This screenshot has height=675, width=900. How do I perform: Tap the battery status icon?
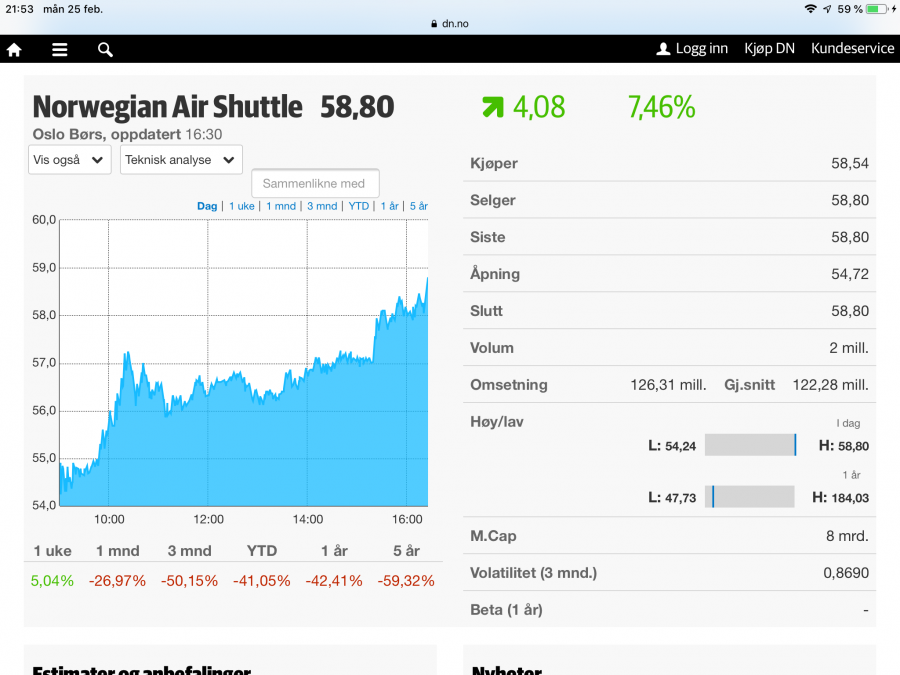point(877,9)
